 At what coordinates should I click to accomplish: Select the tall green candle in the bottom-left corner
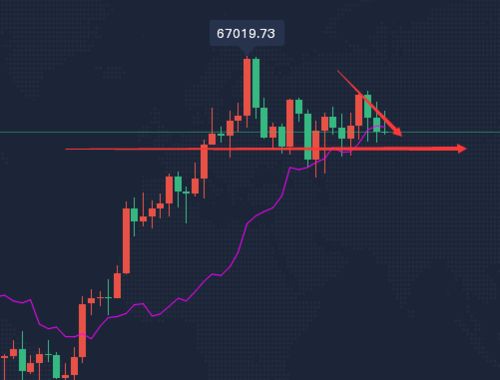click(22, 360)
